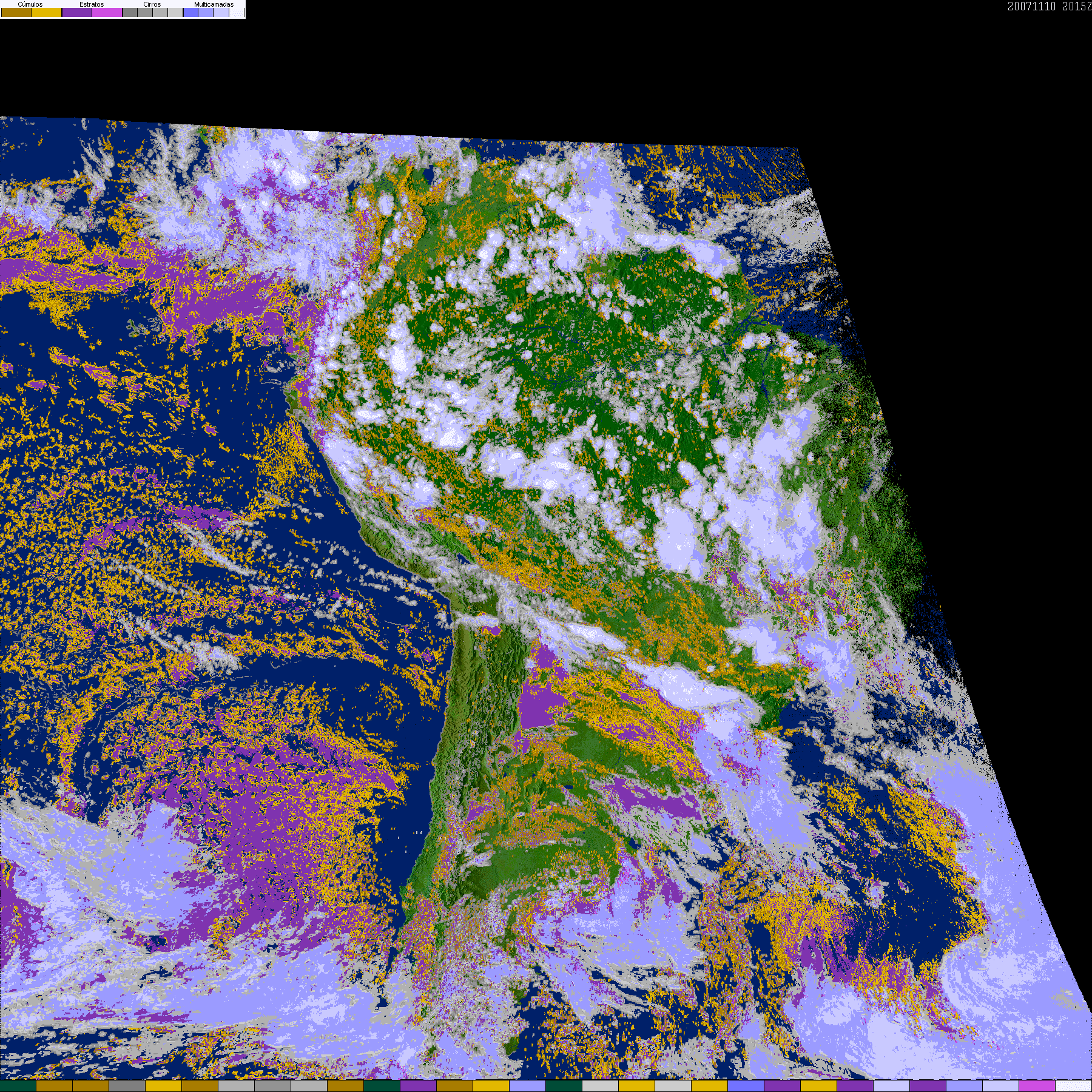Click the magenta cell in the bottom strip

[x=1037, y=1086]
